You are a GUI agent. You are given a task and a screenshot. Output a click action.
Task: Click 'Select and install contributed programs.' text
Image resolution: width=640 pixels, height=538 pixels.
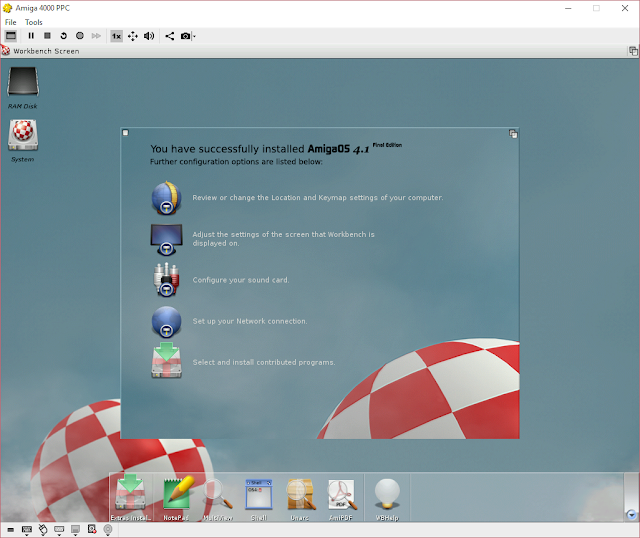(264, 362)
